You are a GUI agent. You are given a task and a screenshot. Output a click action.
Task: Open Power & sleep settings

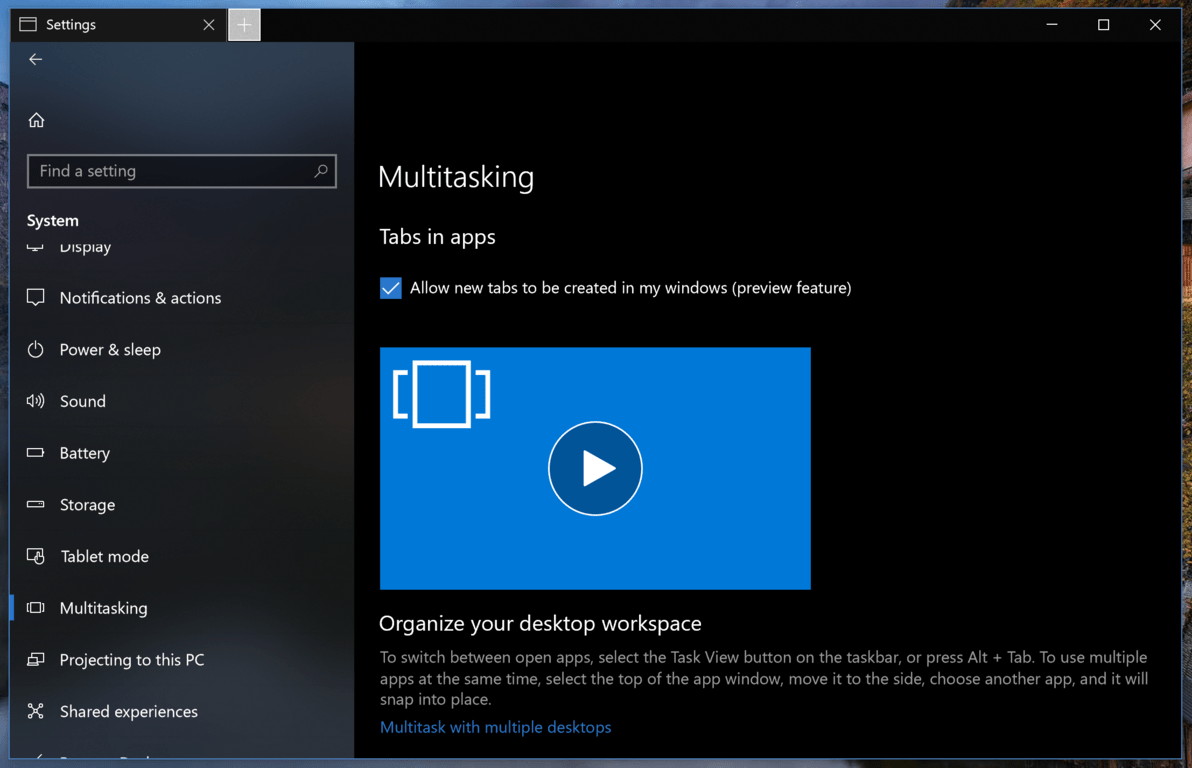(x=182, y=349)
